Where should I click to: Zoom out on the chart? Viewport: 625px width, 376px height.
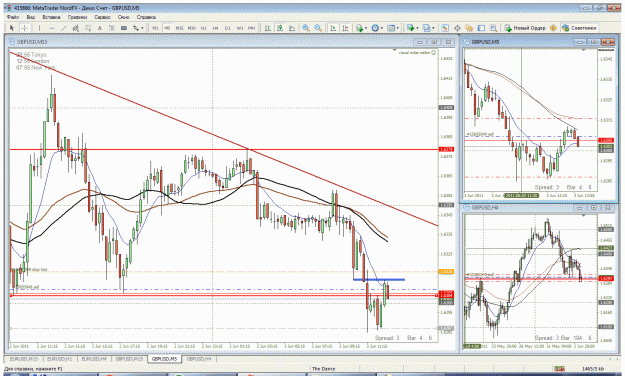(x=318, y=28)
